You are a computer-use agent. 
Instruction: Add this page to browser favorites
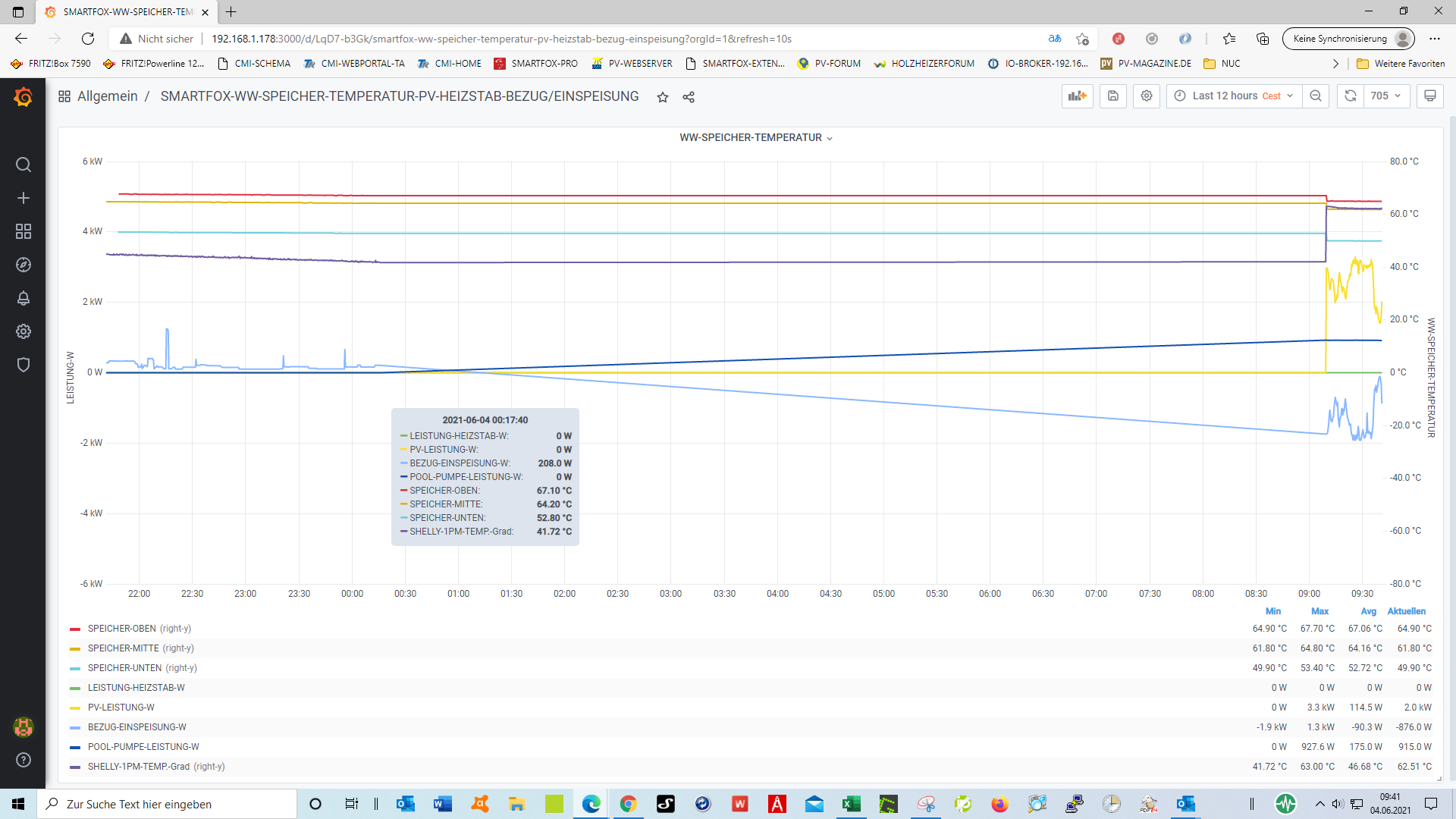1082,39
